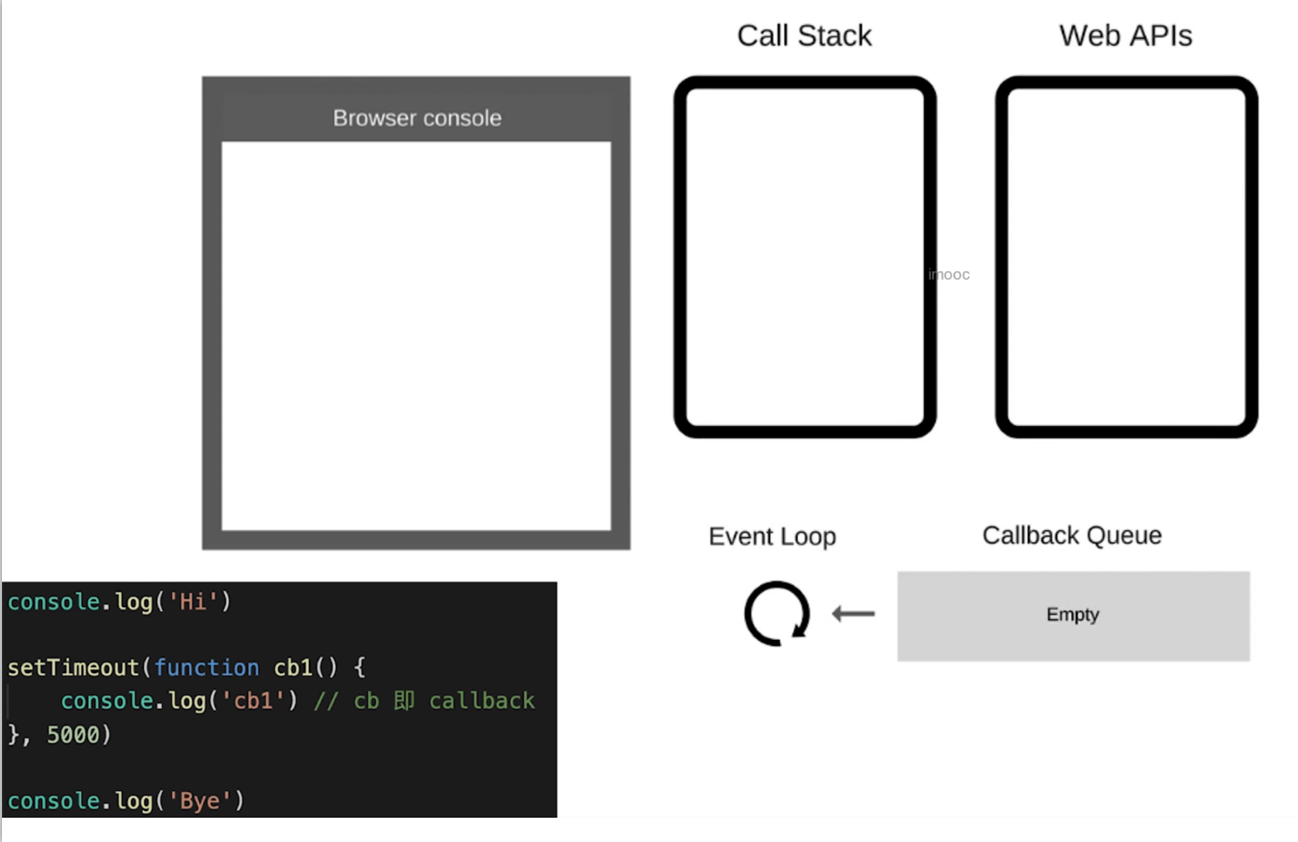Click the 'Empty' callback queue box
This screenshot has width=1298, height=842.
[1073, 616]
